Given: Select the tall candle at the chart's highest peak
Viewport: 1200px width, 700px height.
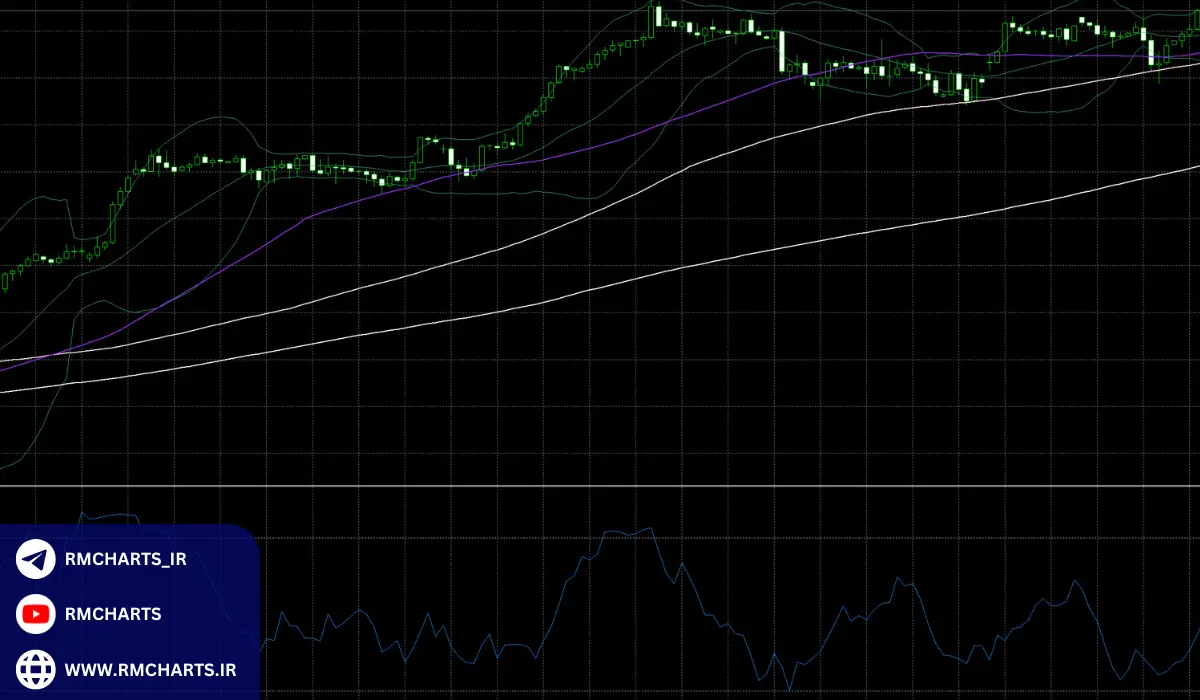Looking at the screenshot, I should pos(651,20).
